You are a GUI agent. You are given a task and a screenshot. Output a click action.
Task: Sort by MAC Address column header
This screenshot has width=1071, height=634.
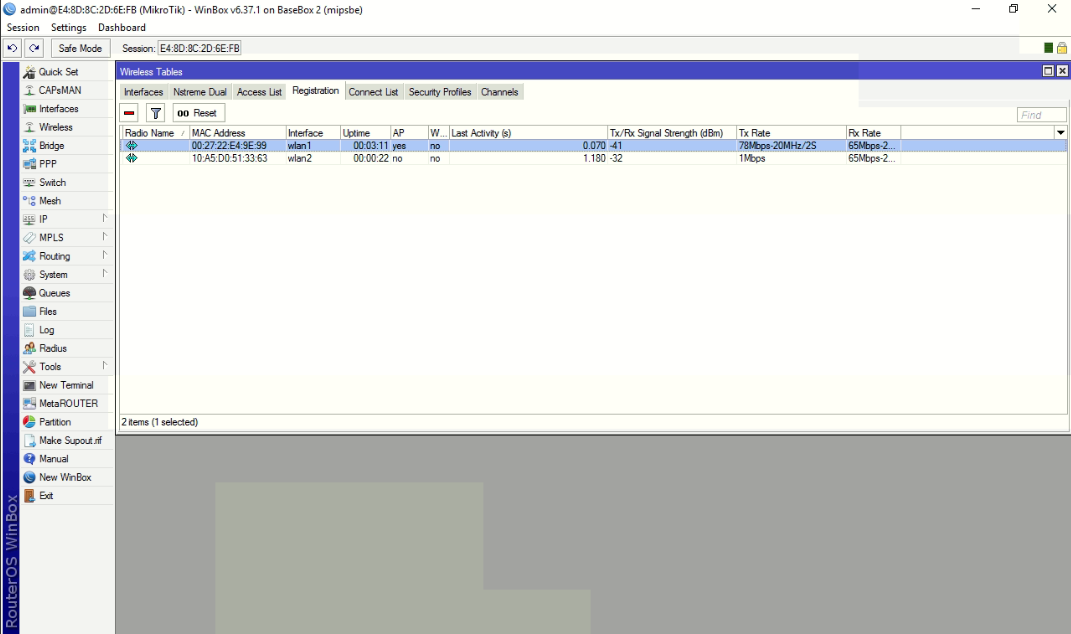237,133
